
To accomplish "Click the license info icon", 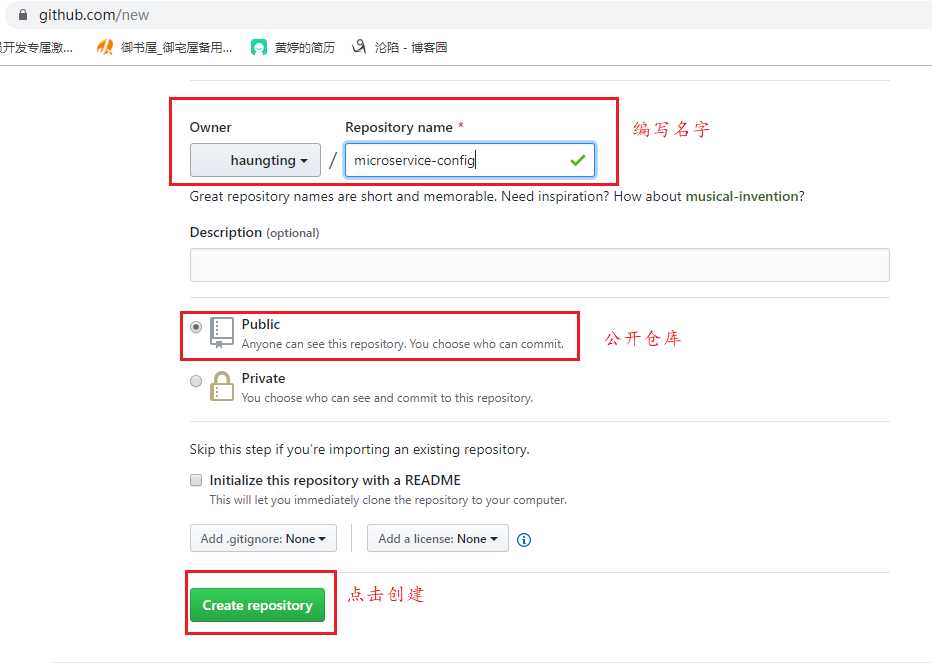I will tap(524, 539).
